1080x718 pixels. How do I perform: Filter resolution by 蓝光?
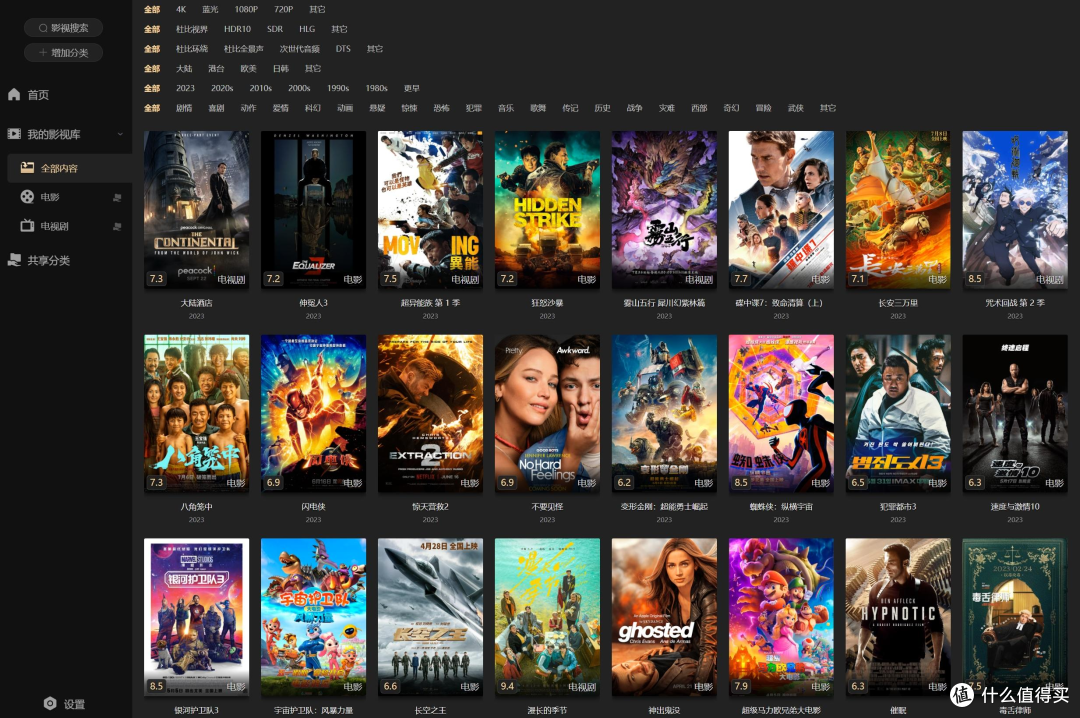coord(210,10)
